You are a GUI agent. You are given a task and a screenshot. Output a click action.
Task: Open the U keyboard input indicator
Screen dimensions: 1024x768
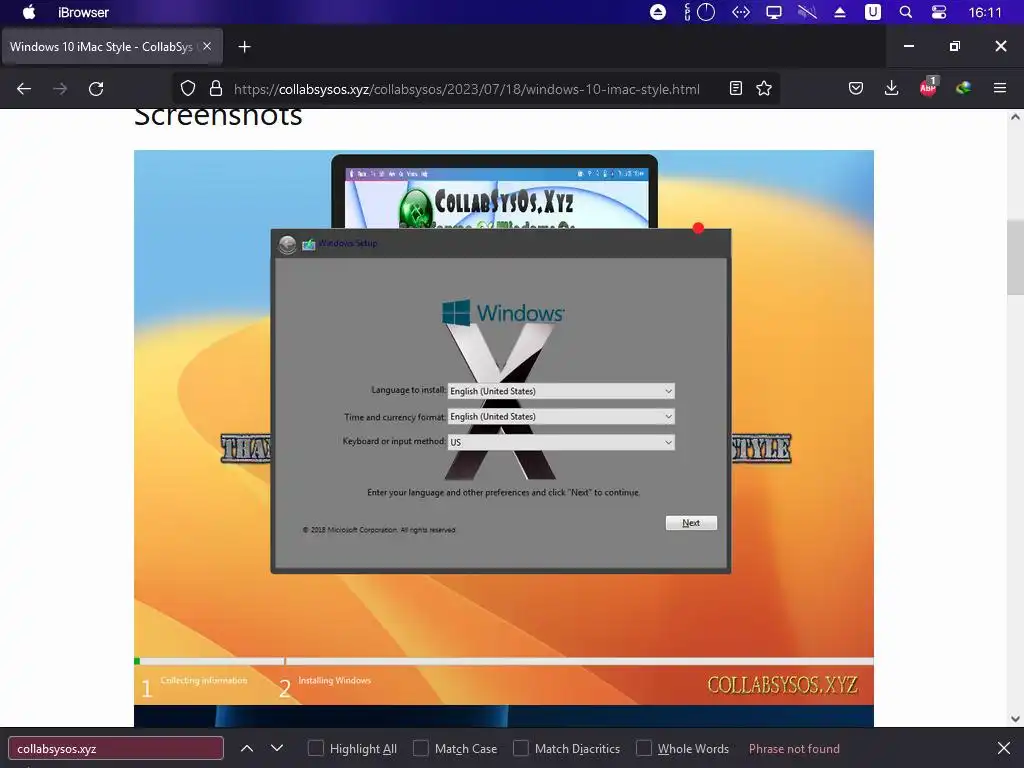(872, 12)
